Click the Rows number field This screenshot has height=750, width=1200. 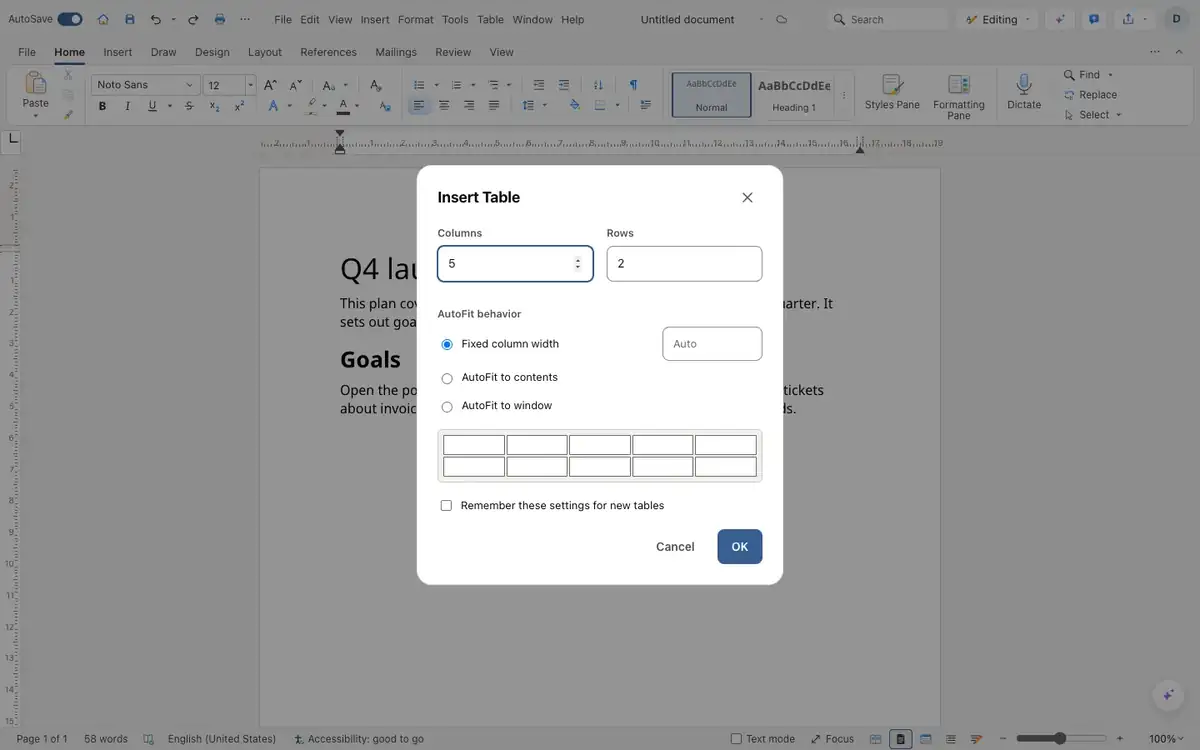684,264
